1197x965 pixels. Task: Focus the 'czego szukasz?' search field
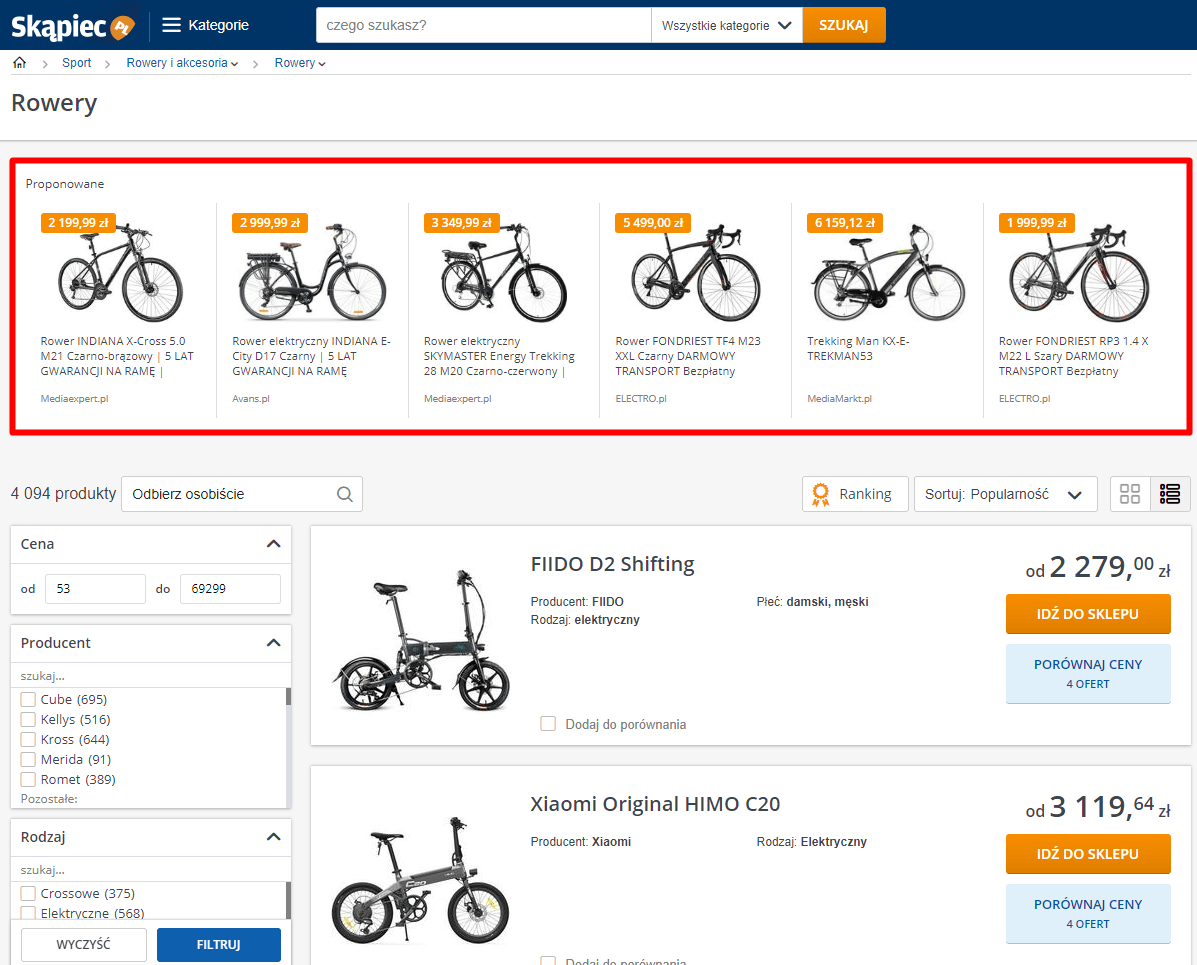tap(483, 25)
